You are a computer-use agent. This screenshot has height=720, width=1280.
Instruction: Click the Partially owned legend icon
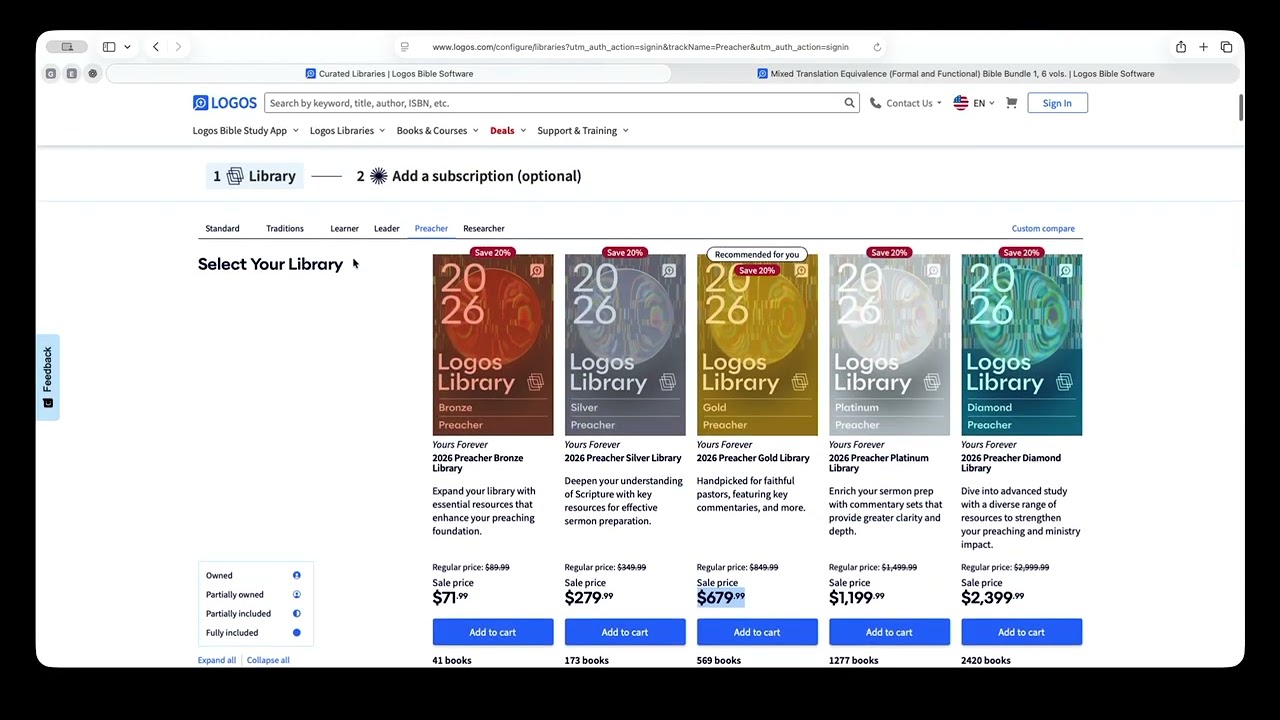coord(296,594)
